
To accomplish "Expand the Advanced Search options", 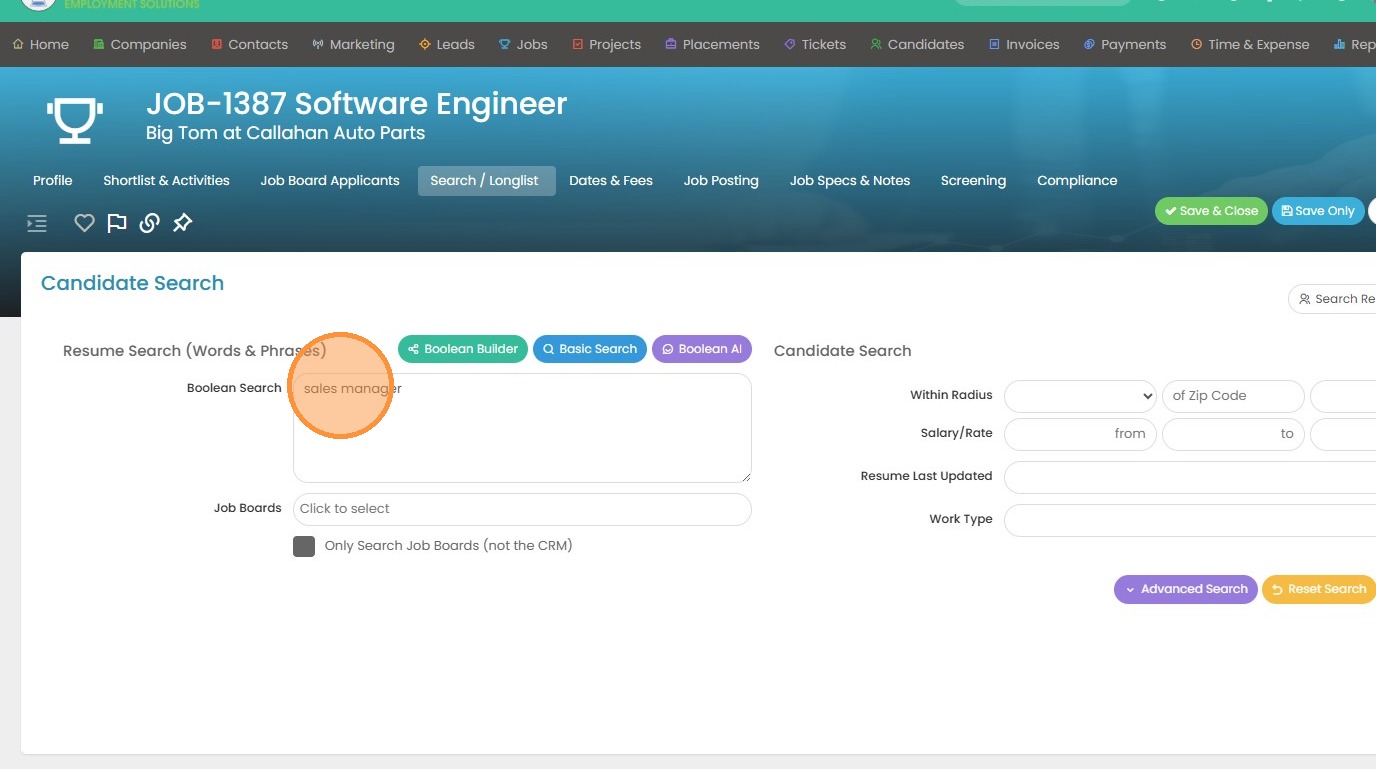I will (1186, 589).
